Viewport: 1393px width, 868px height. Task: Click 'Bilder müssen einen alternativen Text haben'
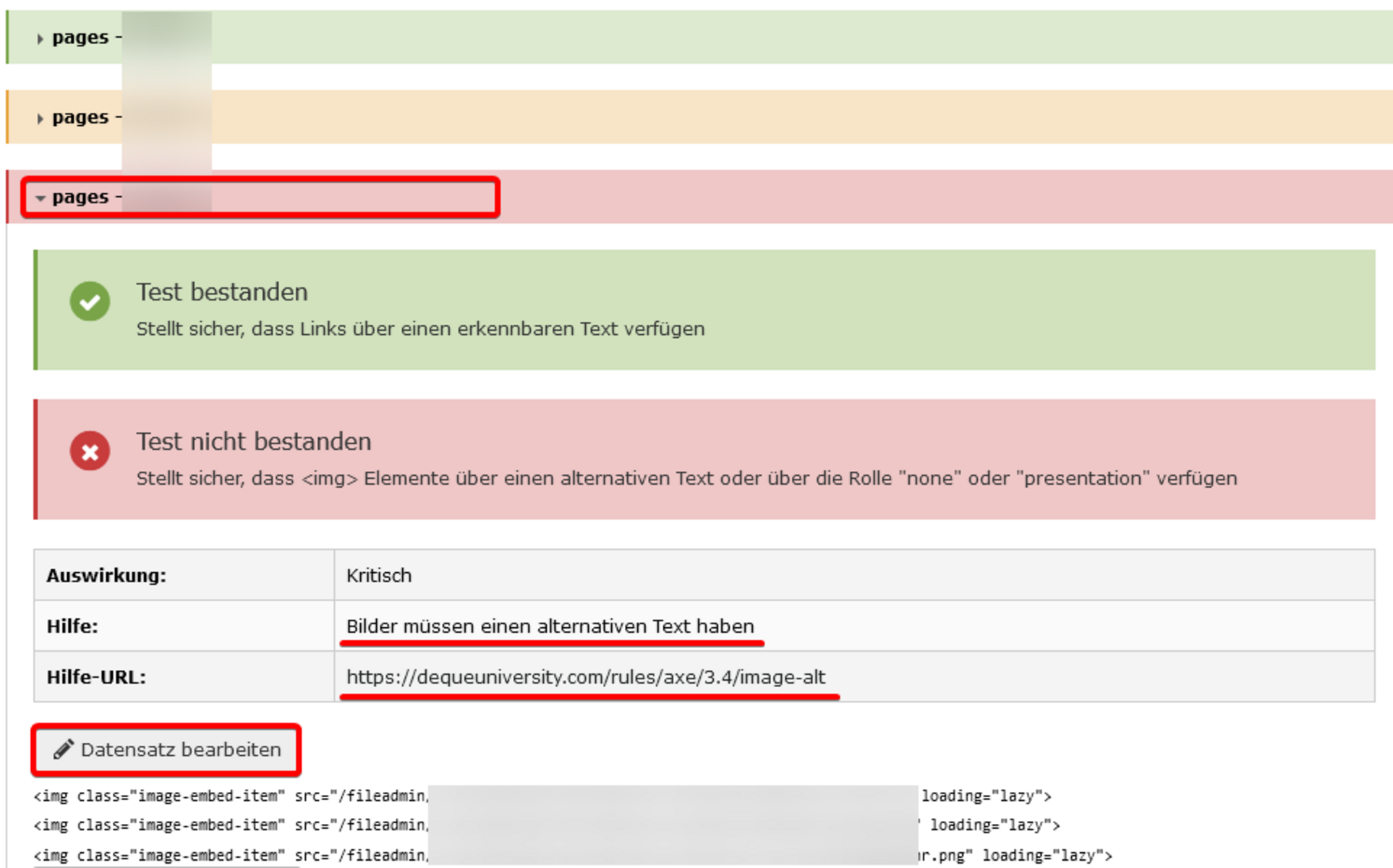(x=550, y=626)
